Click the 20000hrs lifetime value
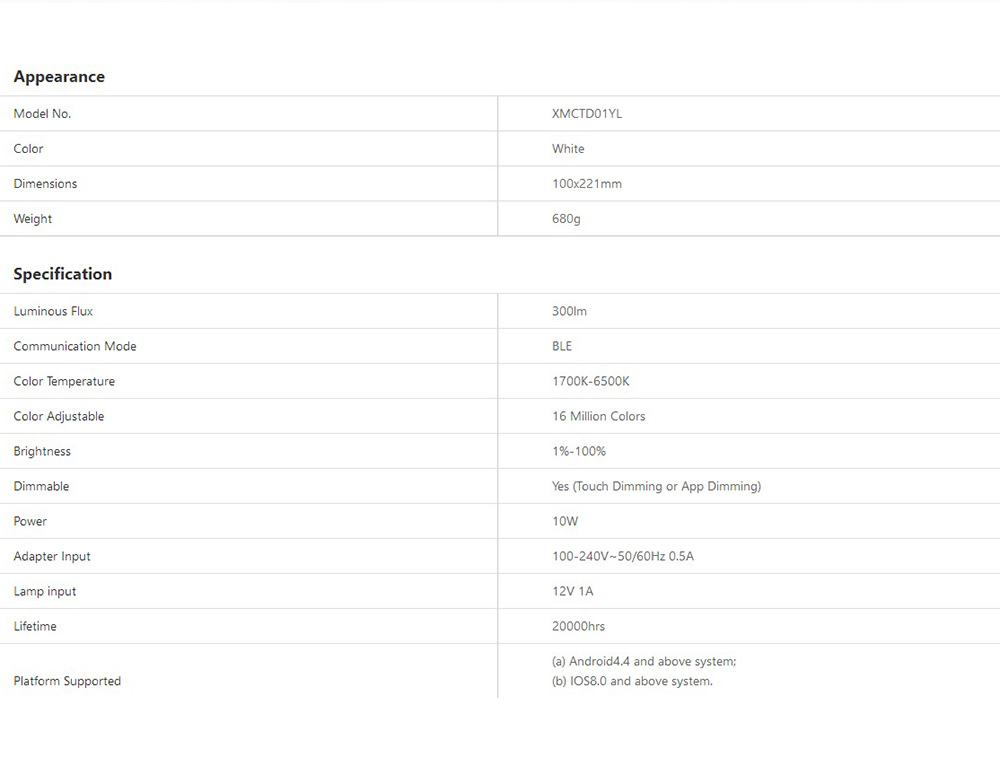 (x=578, y=626)
